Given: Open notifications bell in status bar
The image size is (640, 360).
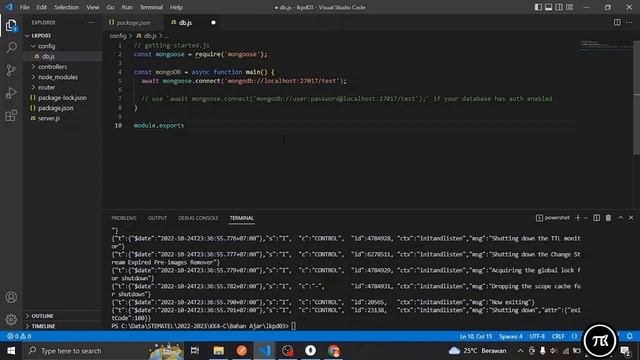Looking at the screenshot, I should (x=629, y=336).
